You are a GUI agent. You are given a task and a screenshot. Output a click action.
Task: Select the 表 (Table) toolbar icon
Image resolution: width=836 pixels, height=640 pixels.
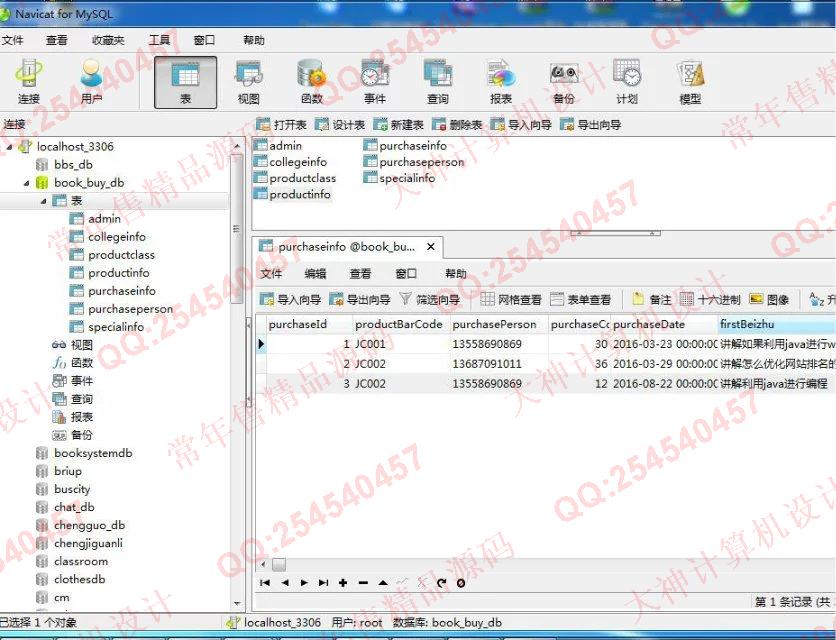(x=186, y=82)
